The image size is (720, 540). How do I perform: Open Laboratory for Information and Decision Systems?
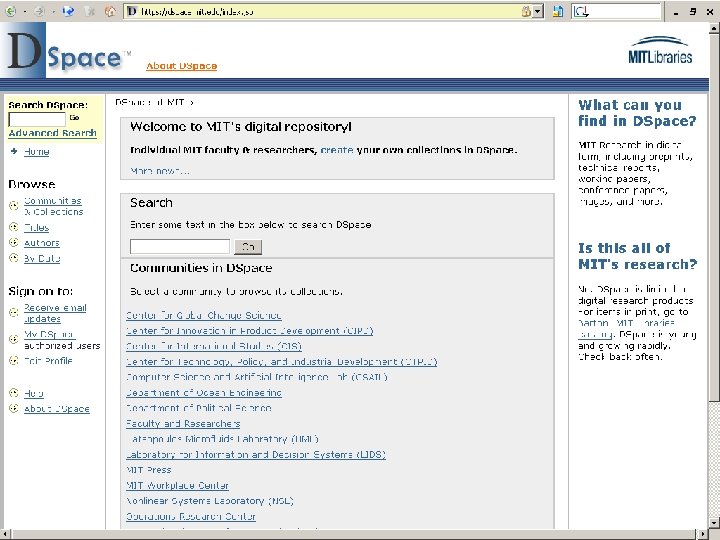point(256,454)
